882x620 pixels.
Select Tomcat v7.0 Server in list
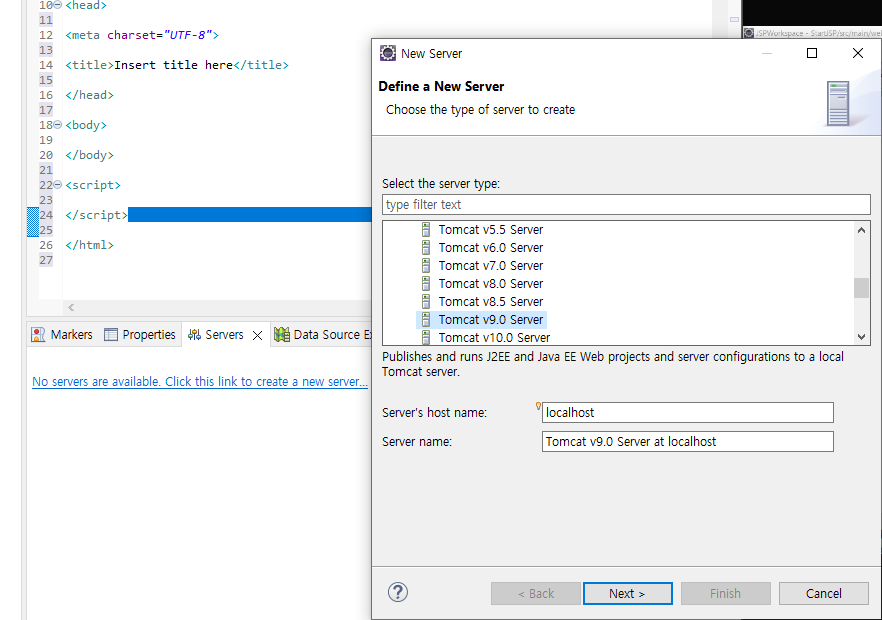490,266
